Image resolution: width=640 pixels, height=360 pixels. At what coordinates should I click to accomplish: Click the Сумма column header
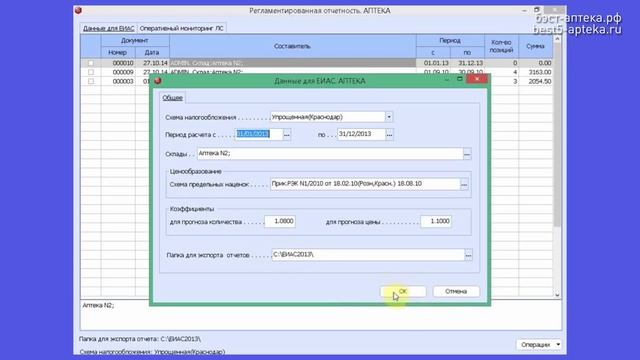point(536,46)
